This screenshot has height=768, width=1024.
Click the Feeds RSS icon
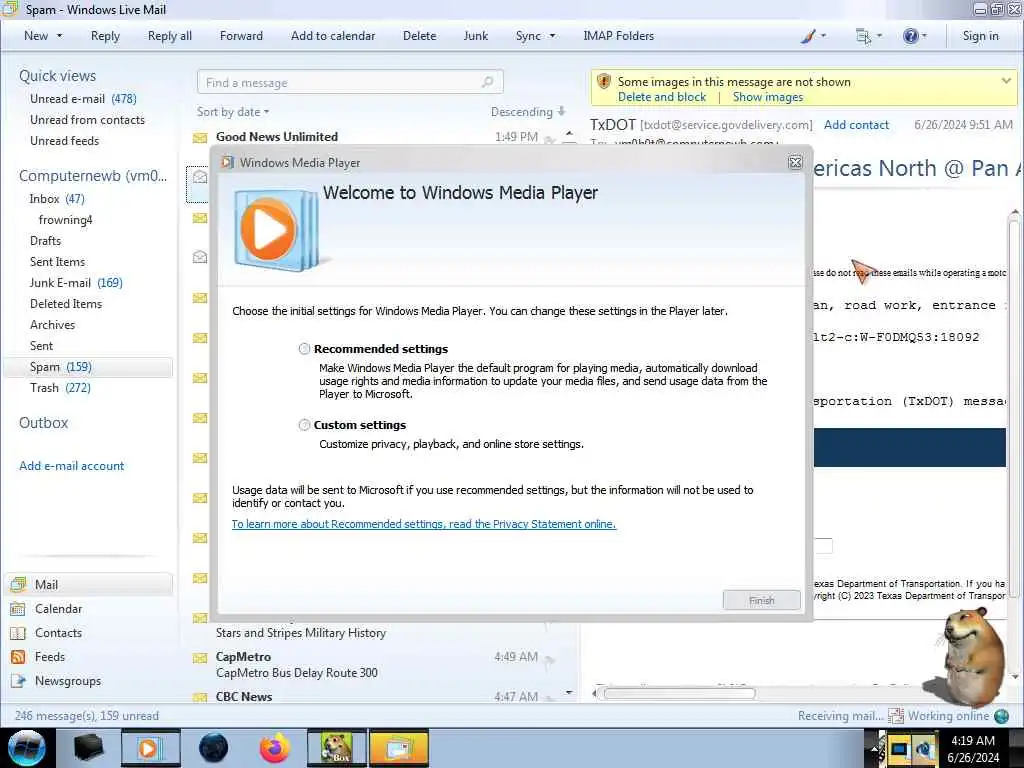[18, 657]
